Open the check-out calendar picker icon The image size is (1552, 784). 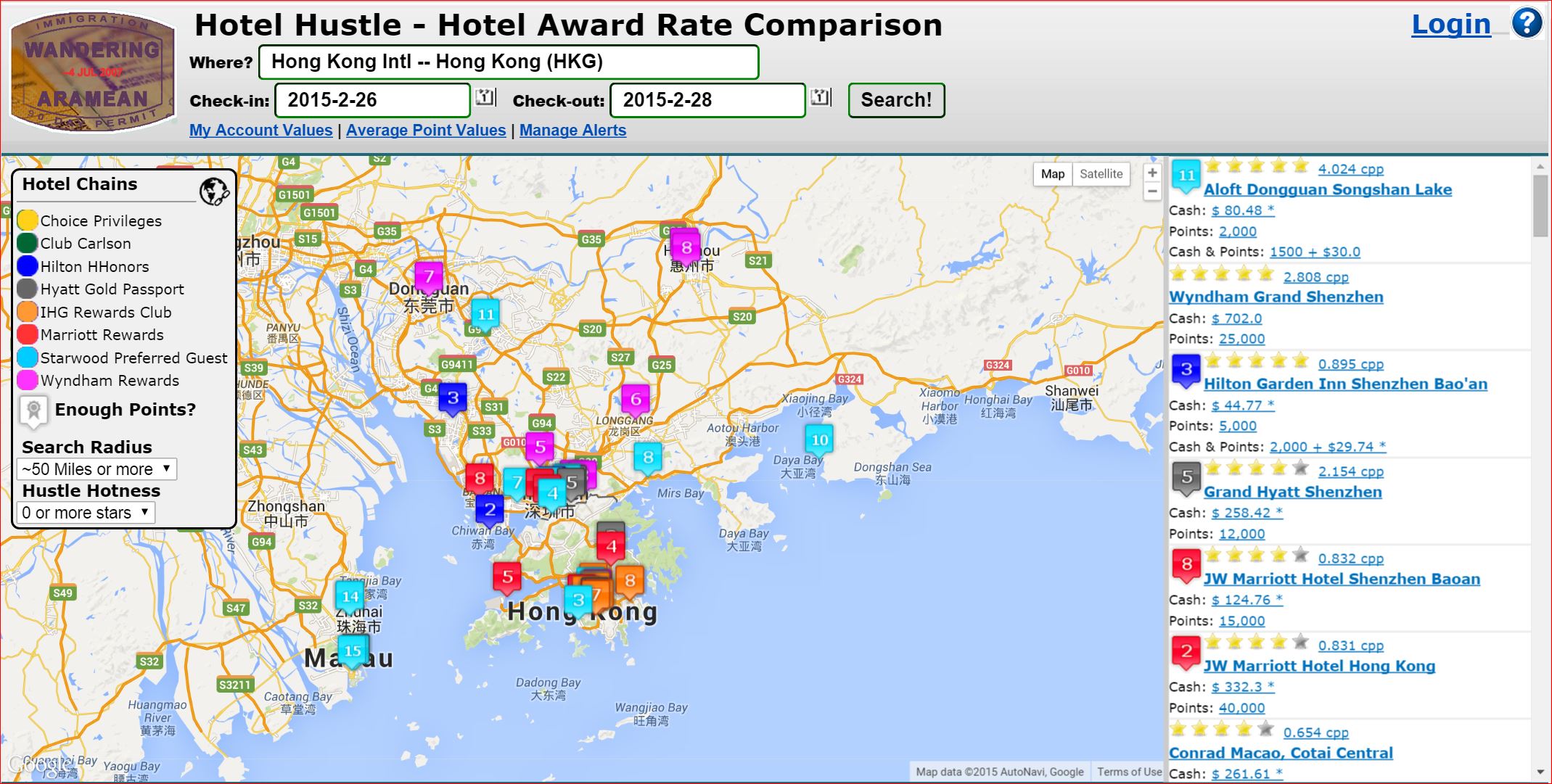coord(821,97)
